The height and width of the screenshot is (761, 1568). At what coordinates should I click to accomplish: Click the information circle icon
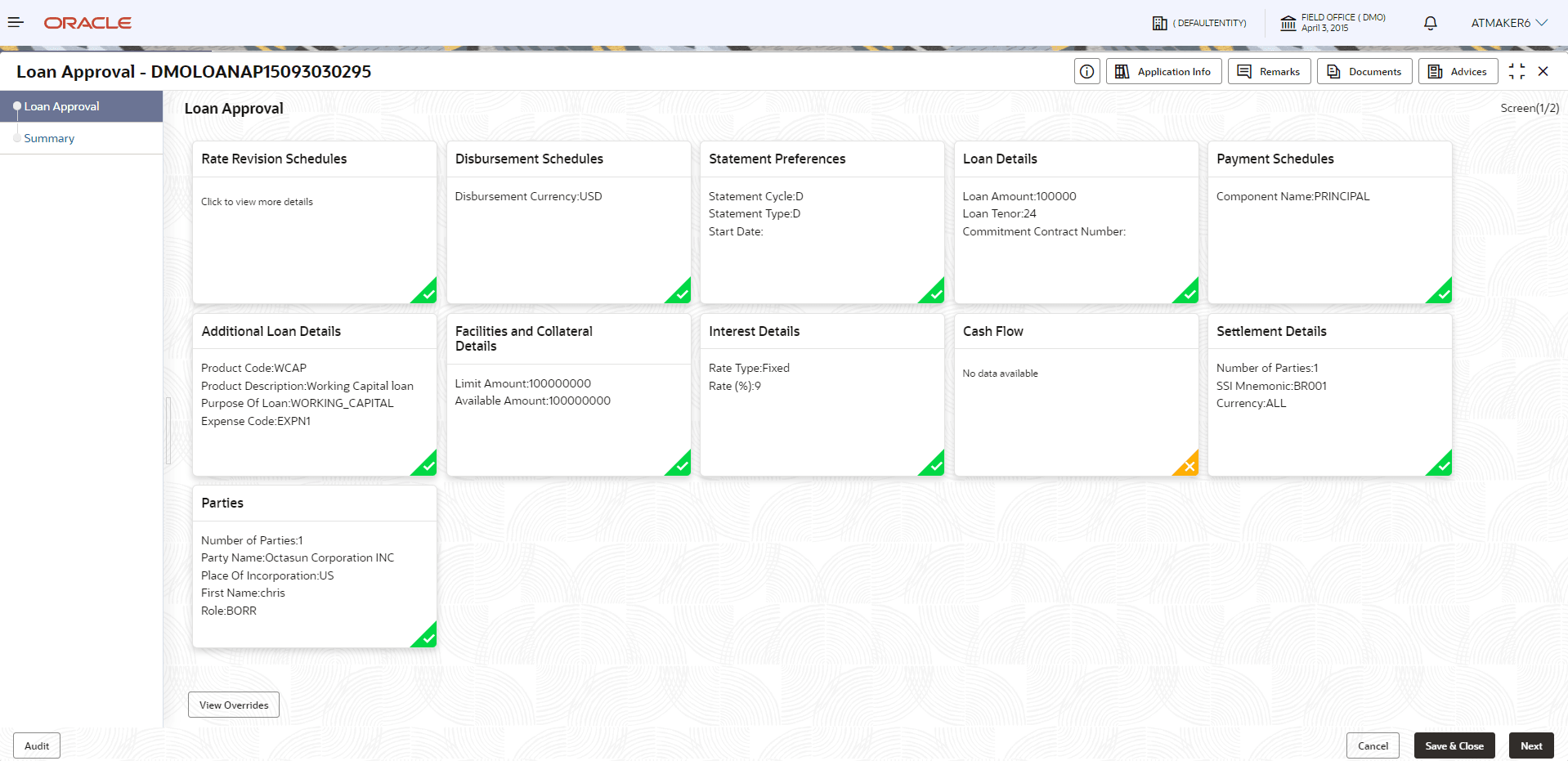point(1086,71)
